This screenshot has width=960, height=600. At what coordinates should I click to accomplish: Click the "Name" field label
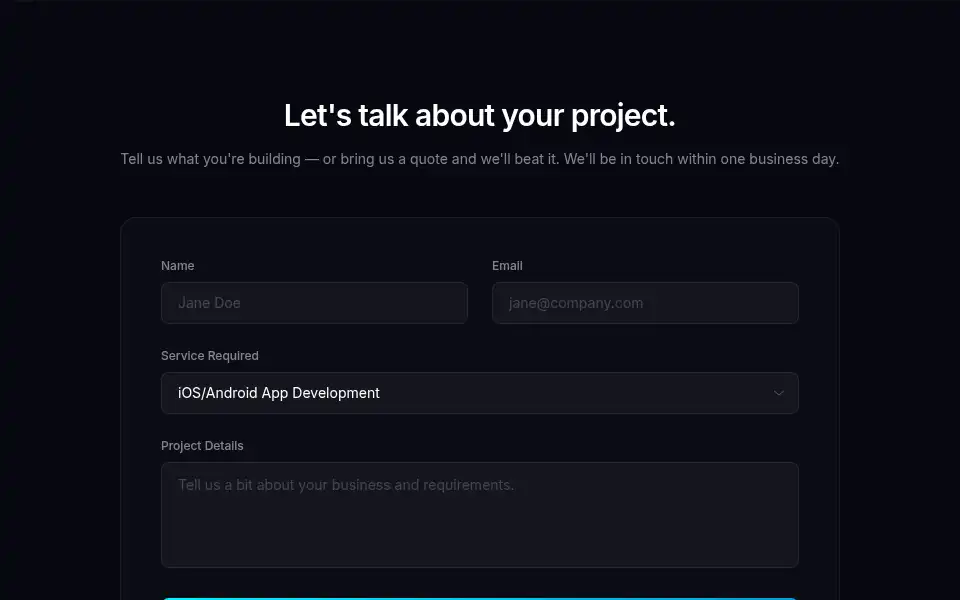click(178, 266)
